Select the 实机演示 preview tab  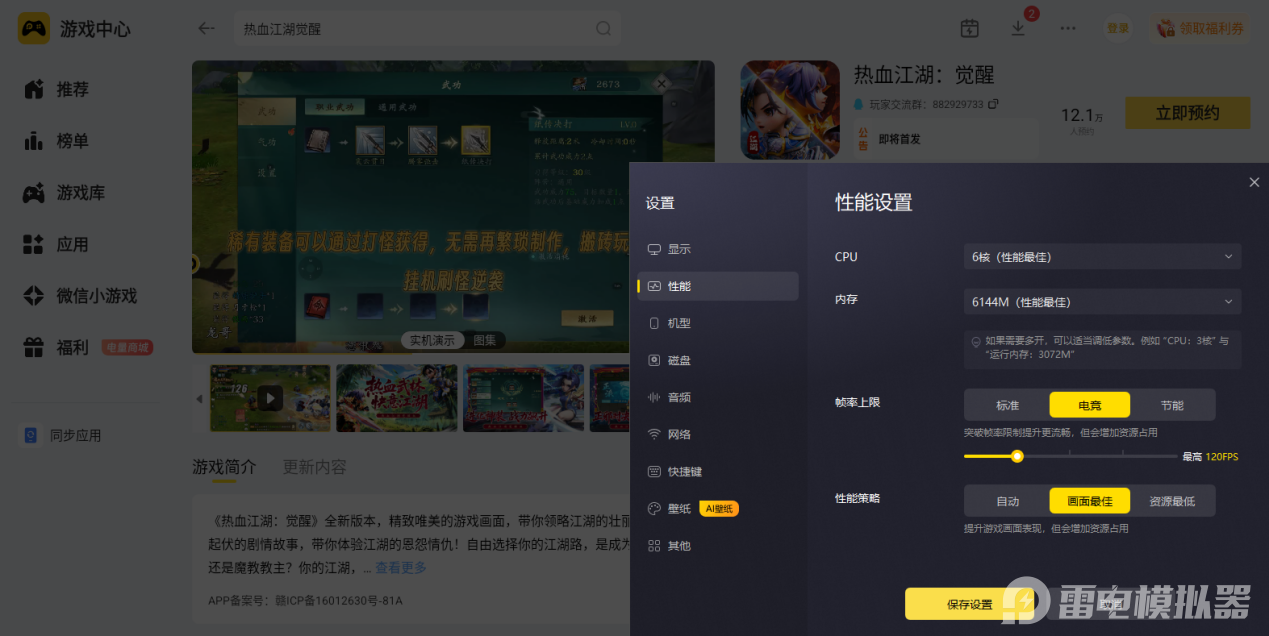pos(433,340)
